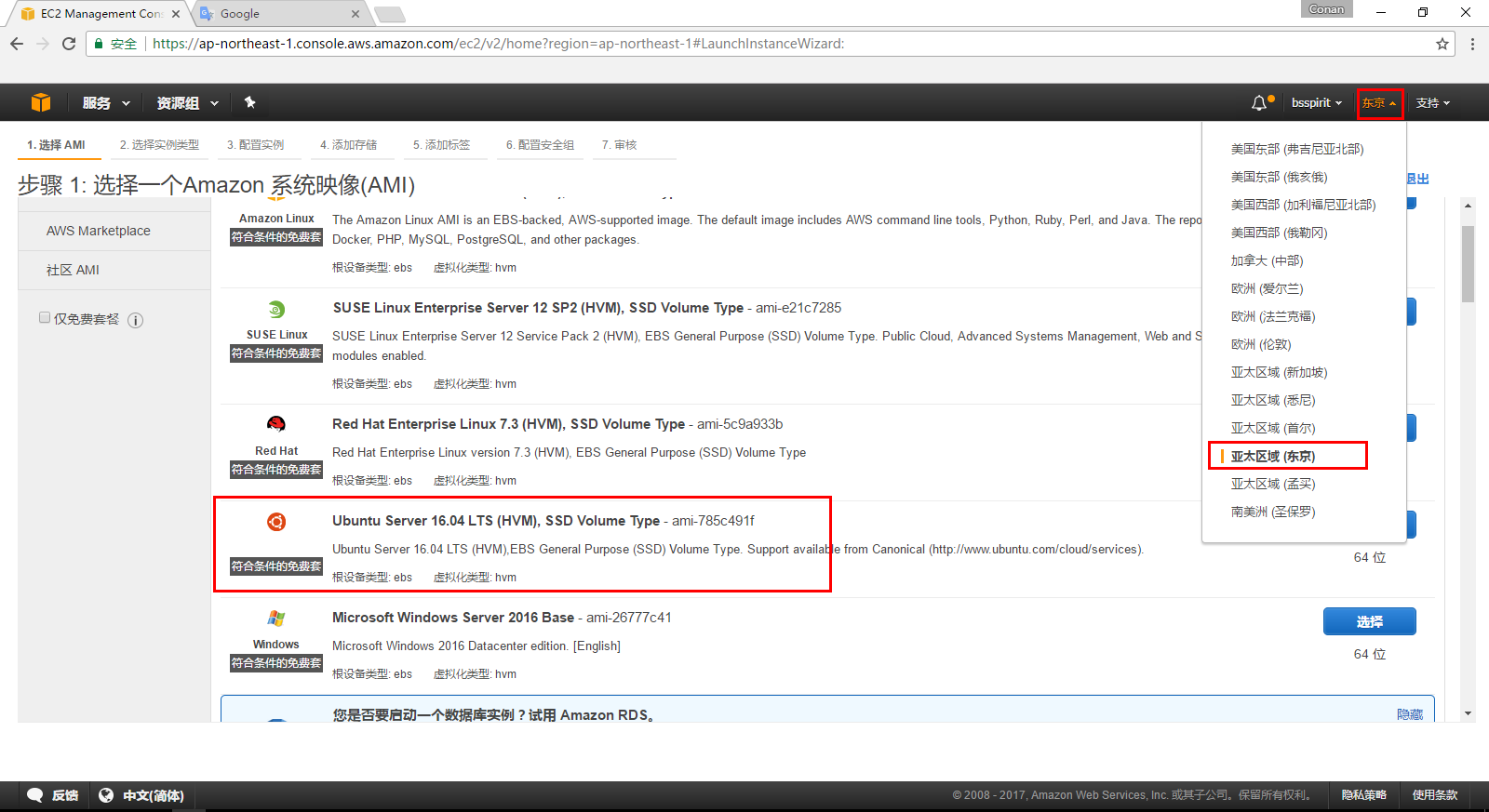Expand the 资源组 resource groups dropdown
The width and height of the screenshot is (1489, 812).
click(x=188, y=103)
